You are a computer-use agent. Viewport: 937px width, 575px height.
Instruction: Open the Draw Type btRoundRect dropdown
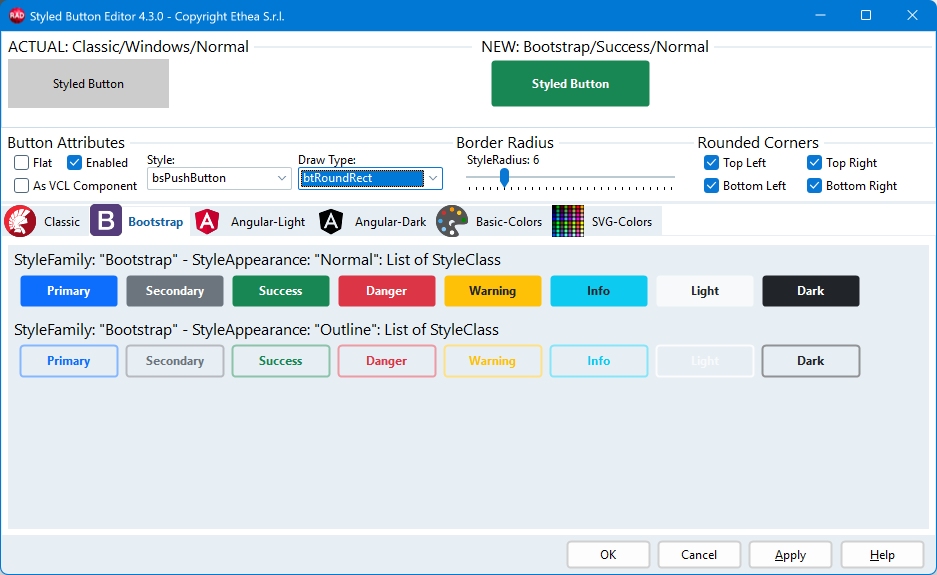click(370, 178)
